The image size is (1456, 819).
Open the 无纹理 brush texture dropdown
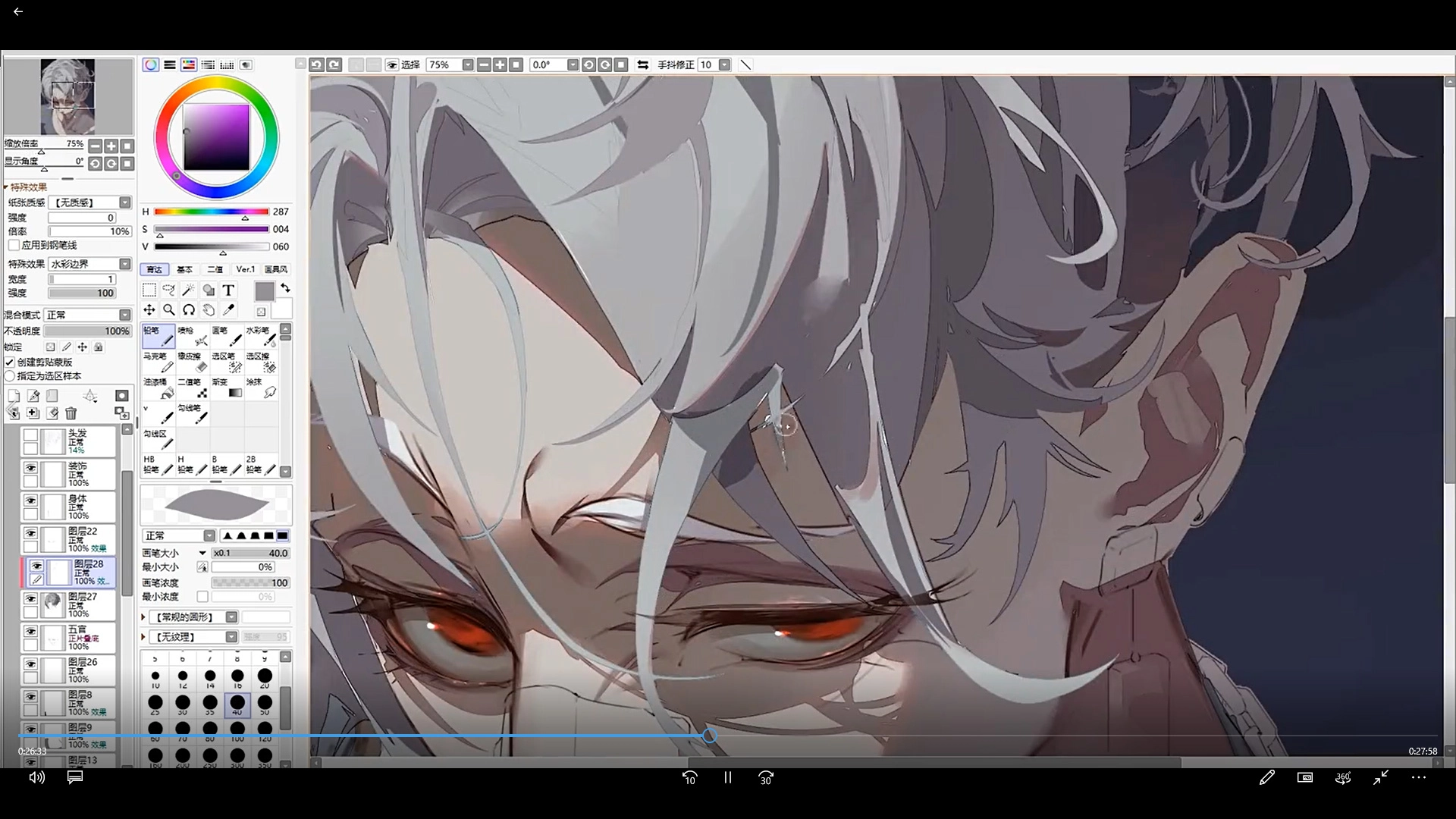[x=231, y=637]
